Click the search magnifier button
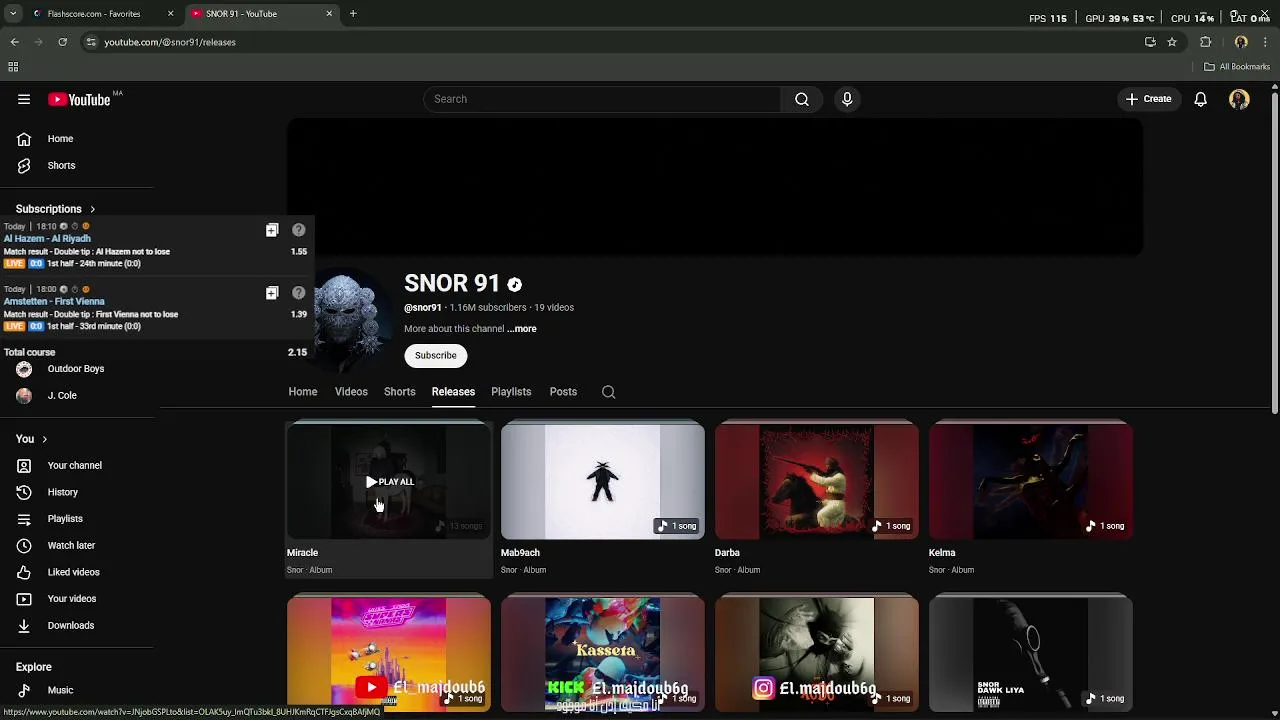 click(x=802, y=99)
